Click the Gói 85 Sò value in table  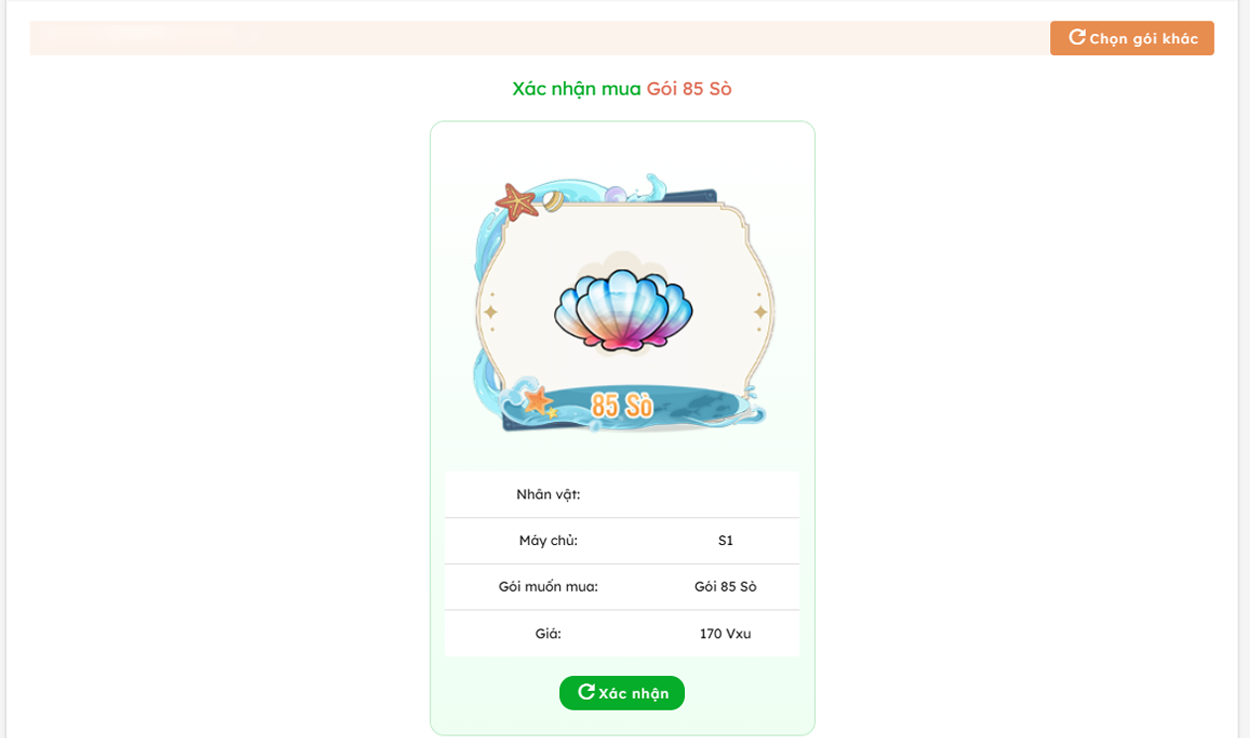pos(725,587)
